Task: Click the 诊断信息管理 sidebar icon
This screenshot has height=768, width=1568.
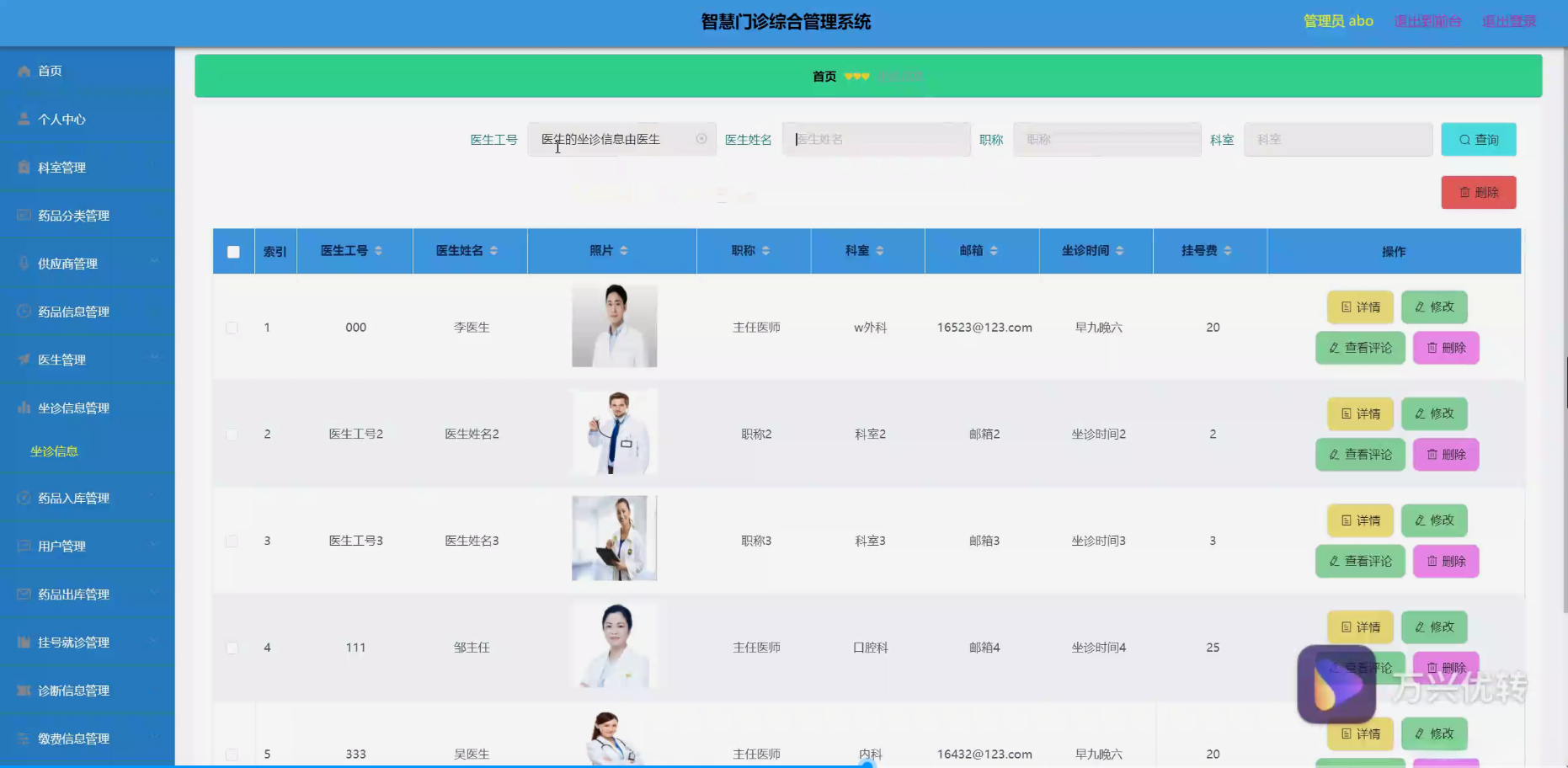Action: [24, 691]
